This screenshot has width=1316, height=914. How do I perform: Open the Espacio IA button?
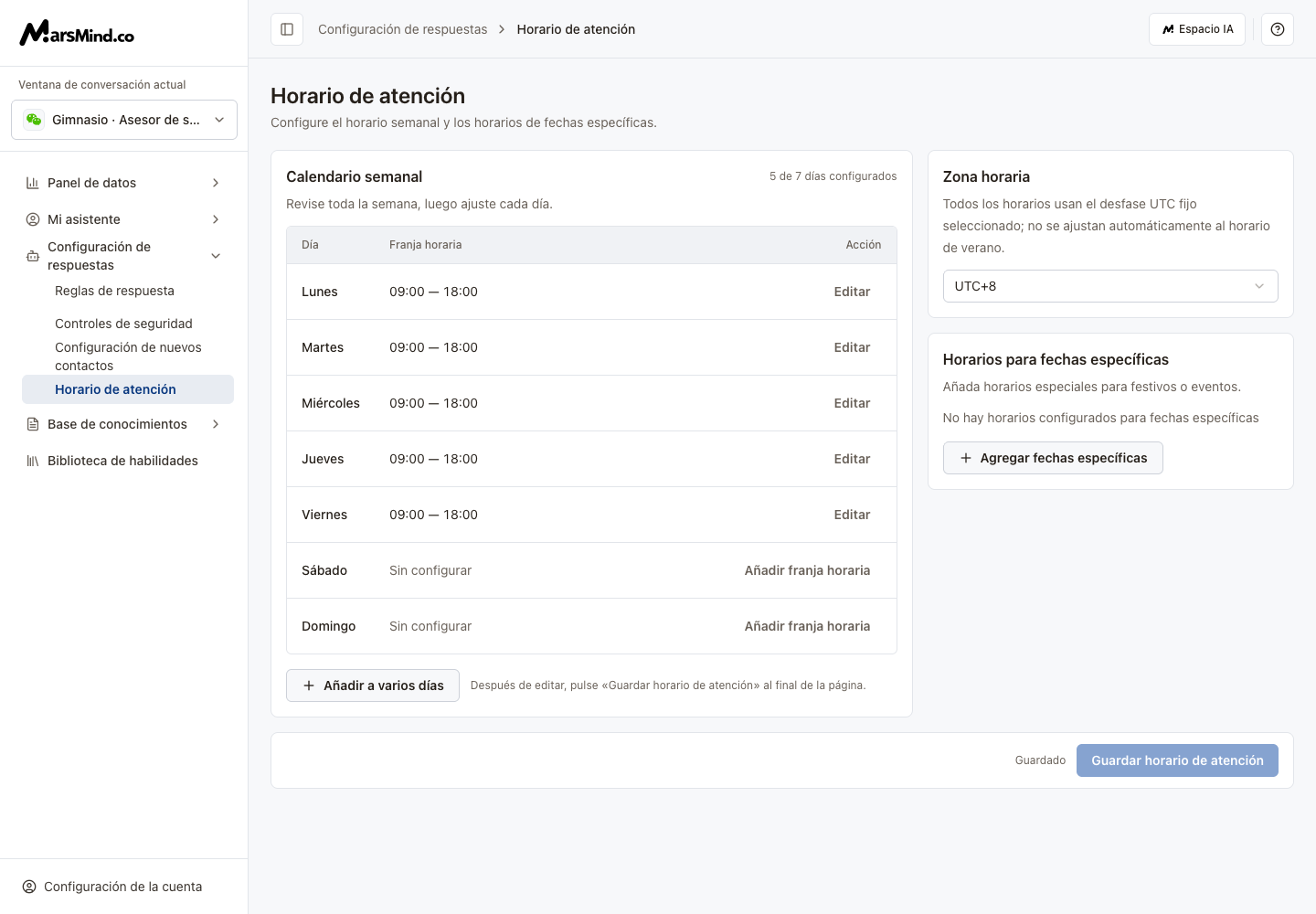tap(1197, 29)
